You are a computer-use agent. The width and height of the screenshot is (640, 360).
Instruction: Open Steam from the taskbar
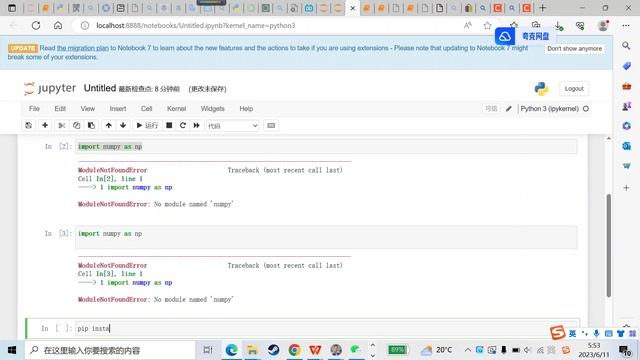point(273,350)
